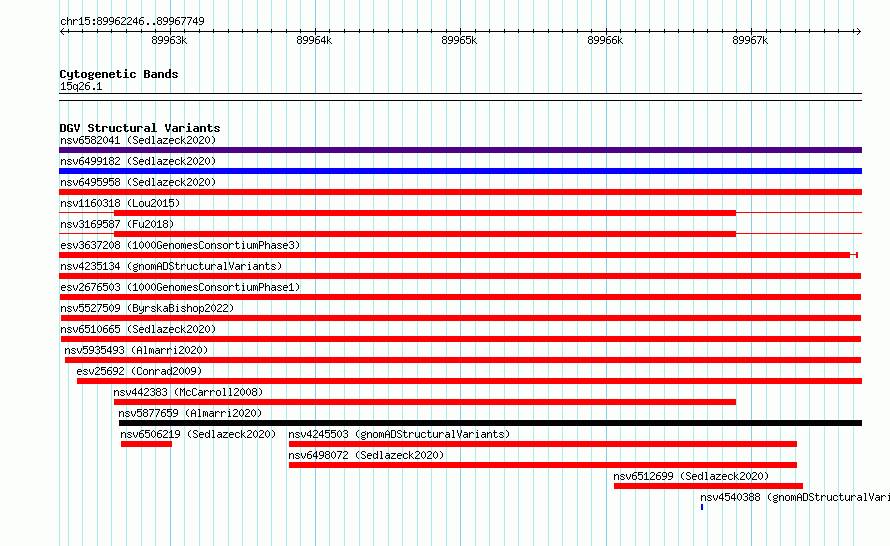
Task: Select the red bar under nsv442383
Action: [425, 402]
